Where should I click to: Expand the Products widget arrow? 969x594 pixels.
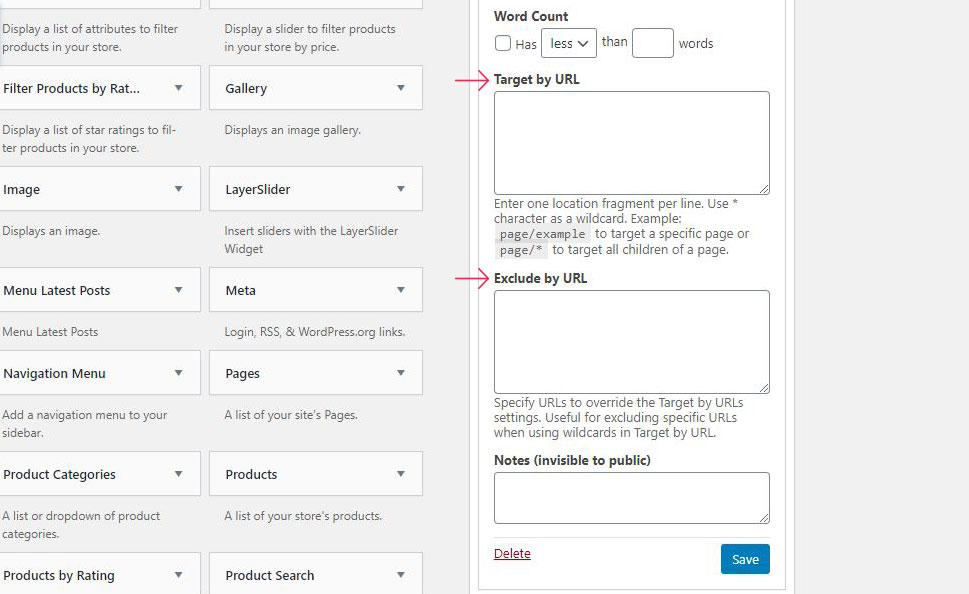click(x=401, y=474)
